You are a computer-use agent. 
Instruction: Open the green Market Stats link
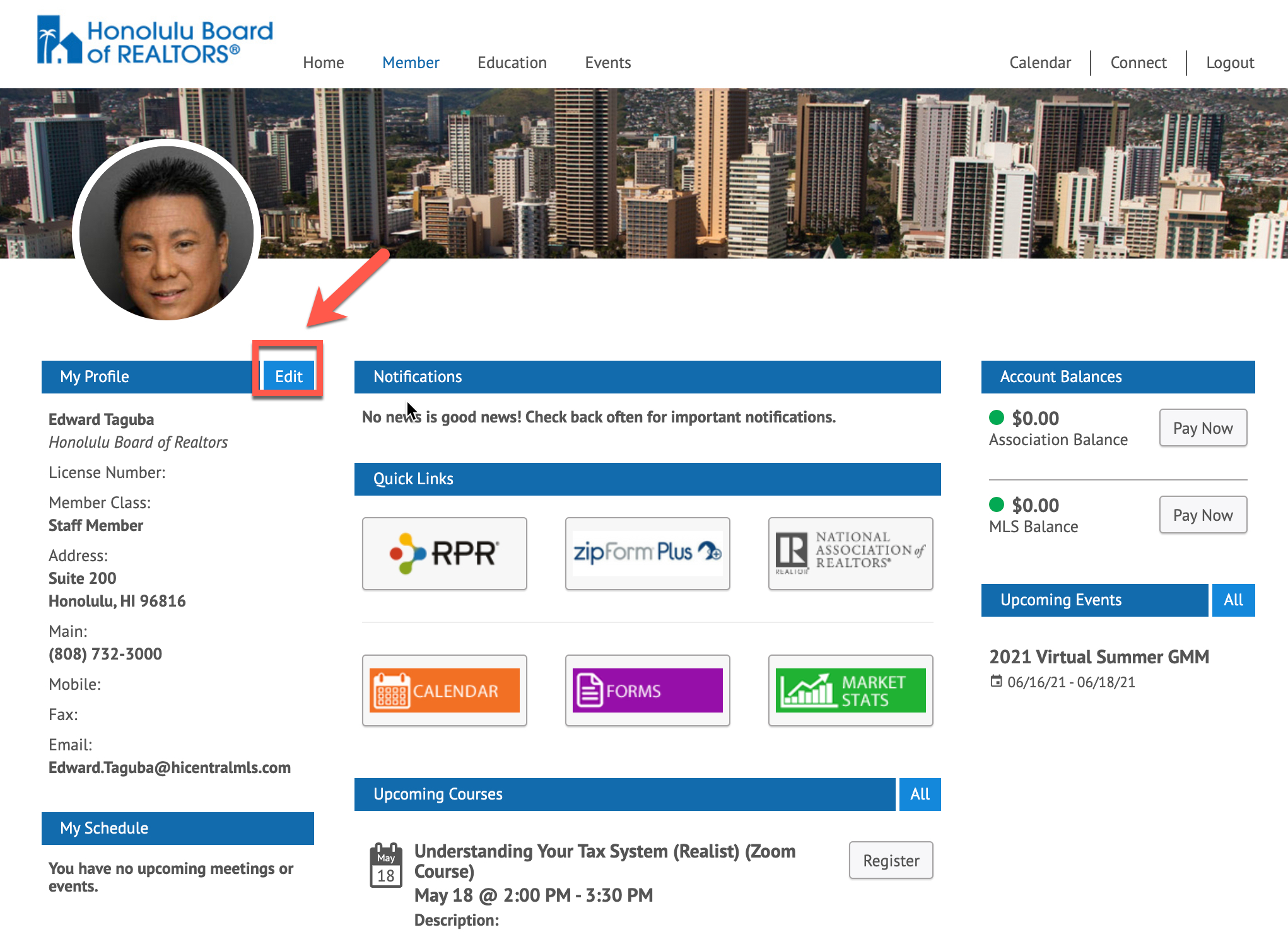[850, 690]
